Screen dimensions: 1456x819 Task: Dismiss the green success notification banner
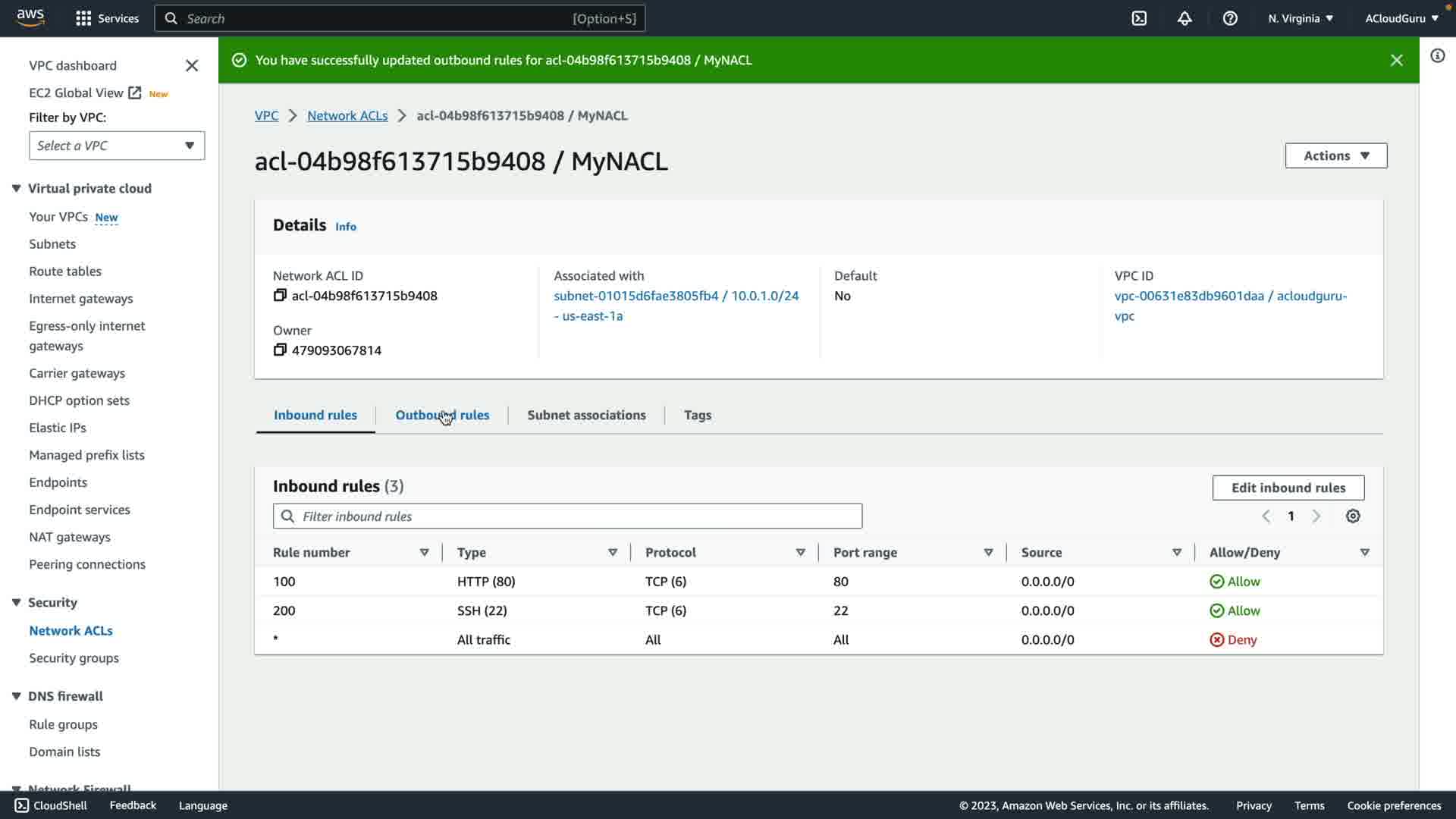(x=1396, y=60)
